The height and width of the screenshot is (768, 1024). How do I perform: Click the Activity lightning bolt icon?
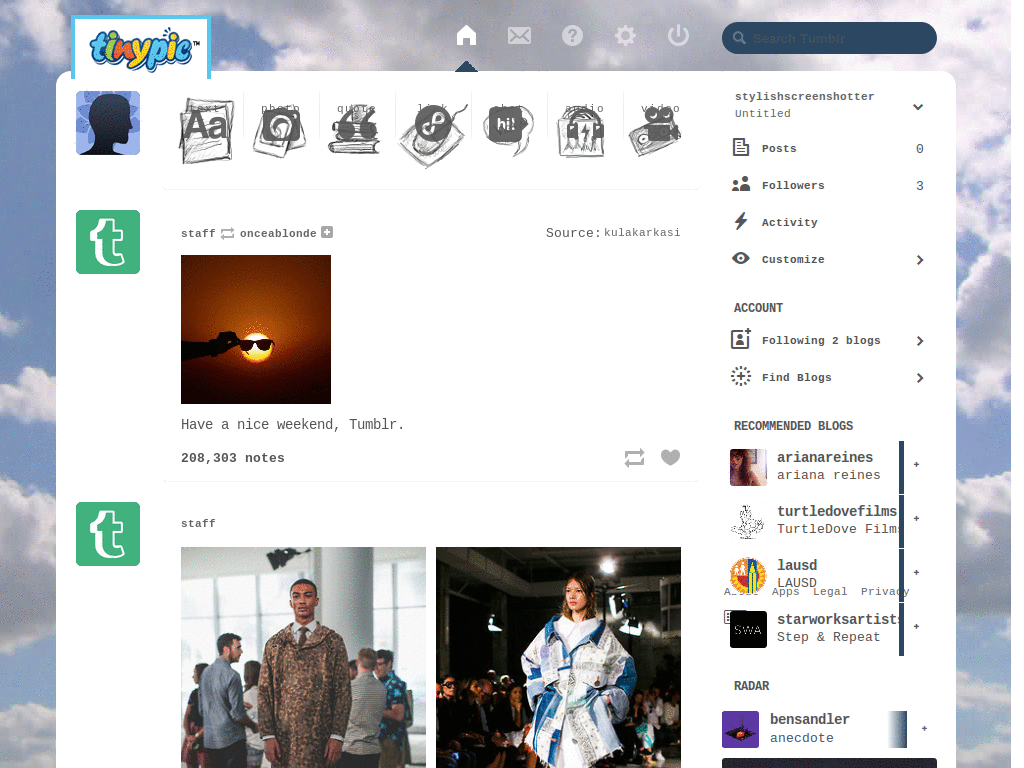point(741,221)
